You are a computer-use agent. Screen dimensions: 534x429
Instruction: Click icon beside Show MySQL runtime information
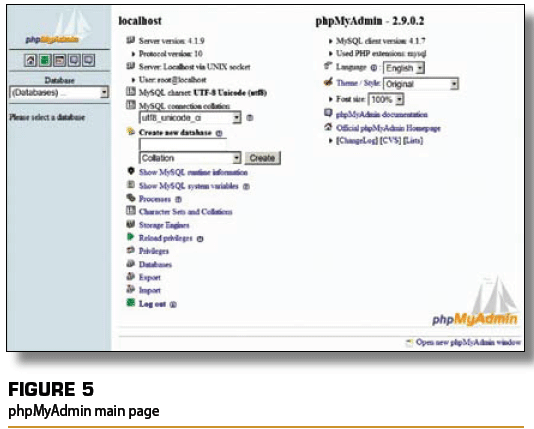click(x=130, y=171)
